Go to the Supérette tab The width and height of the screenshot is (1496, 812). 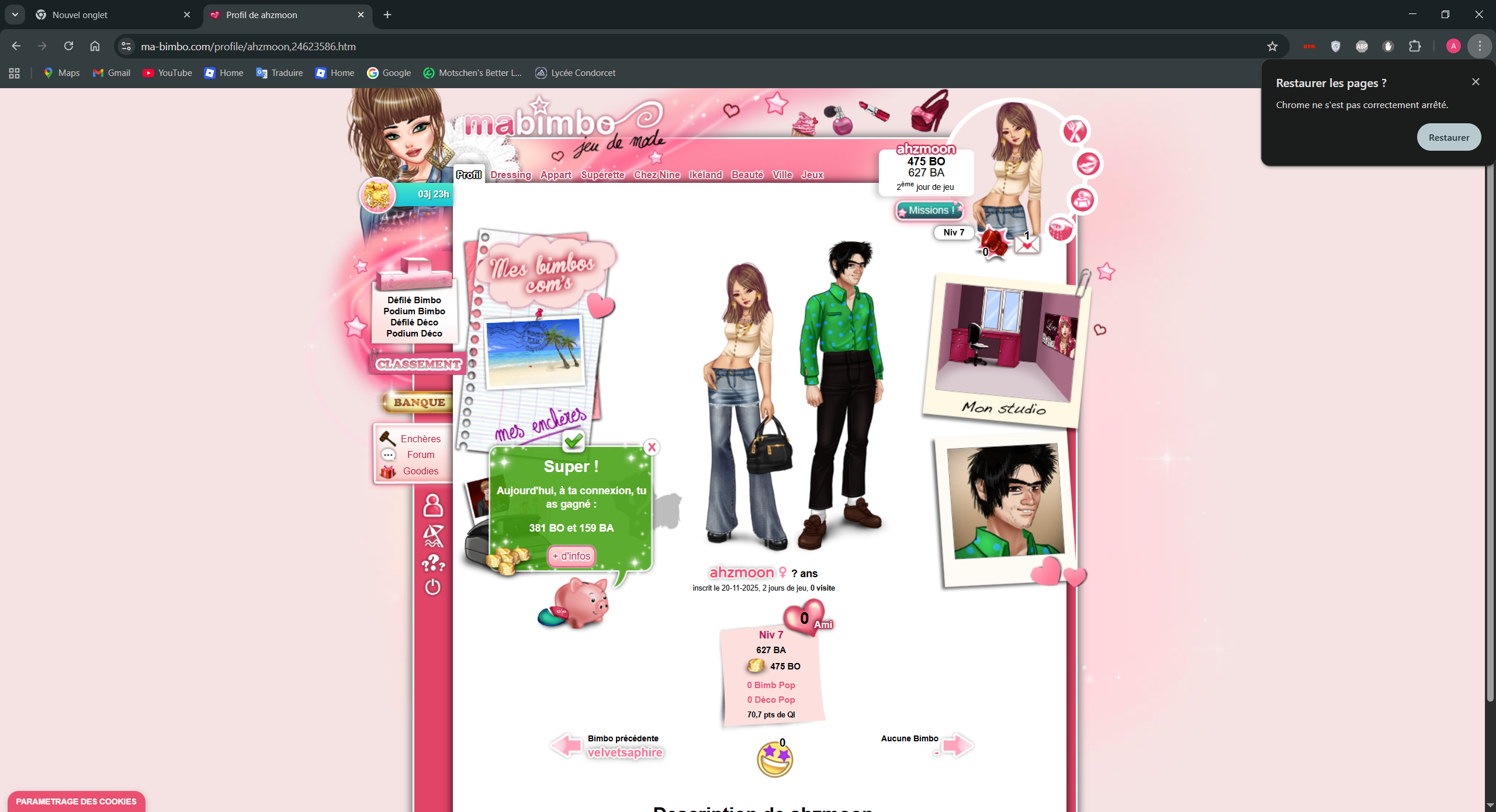(602, 175)
